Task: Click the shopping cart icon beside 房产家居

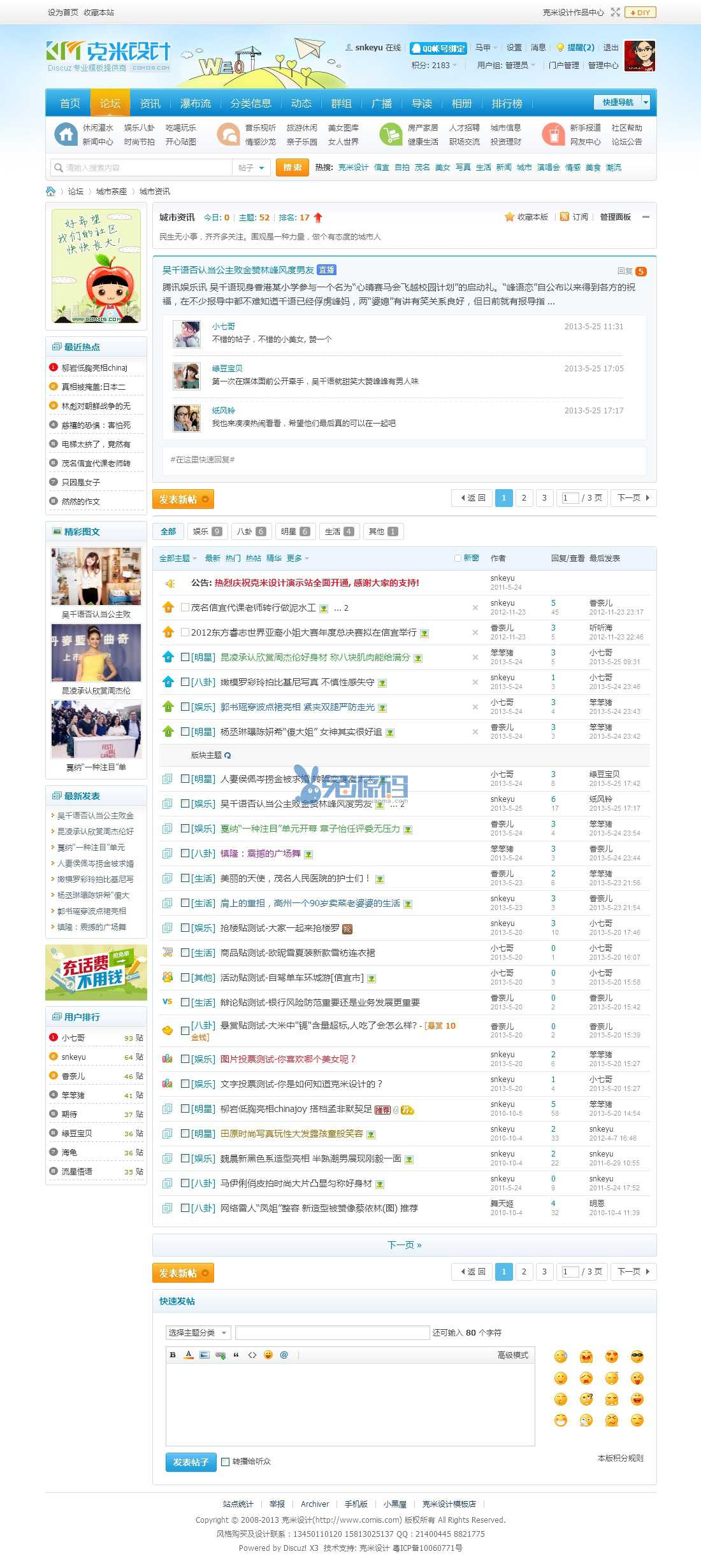Action: pyautogui.click(x=391, y=134)
